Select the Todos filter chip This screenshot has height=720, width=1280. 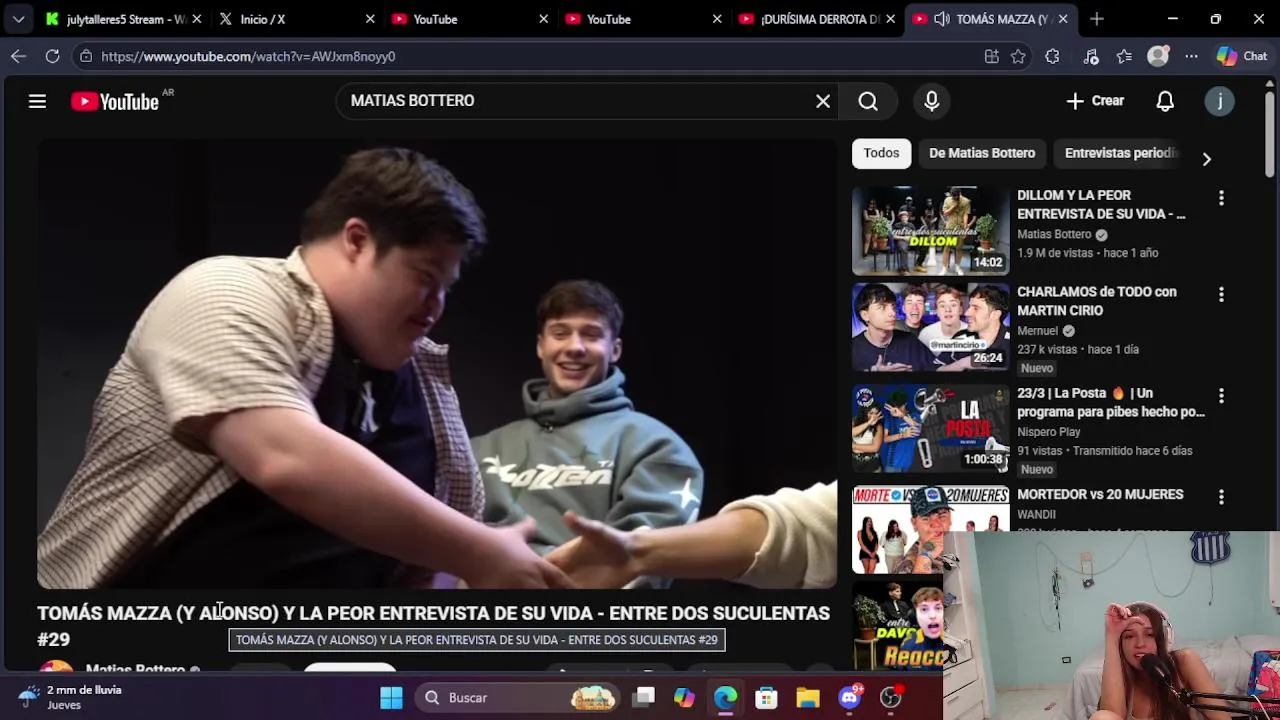pyautogui.click(x=881, y=153)
